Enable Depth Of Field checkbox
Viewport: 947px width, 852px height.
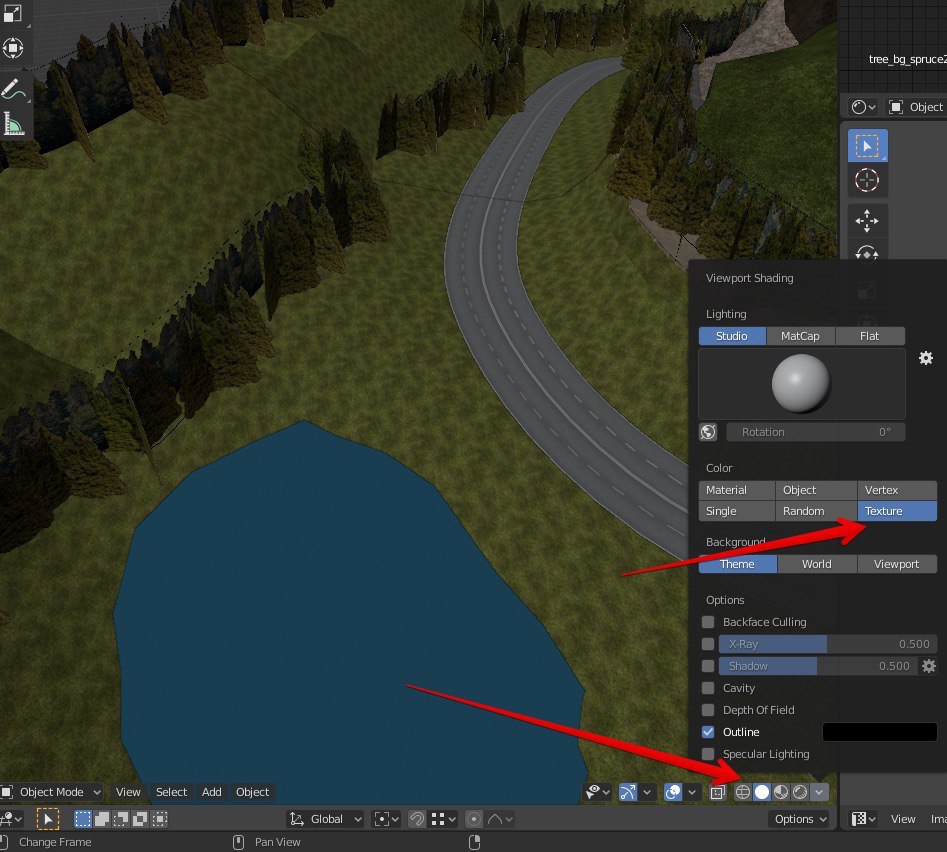pos(708,710)
